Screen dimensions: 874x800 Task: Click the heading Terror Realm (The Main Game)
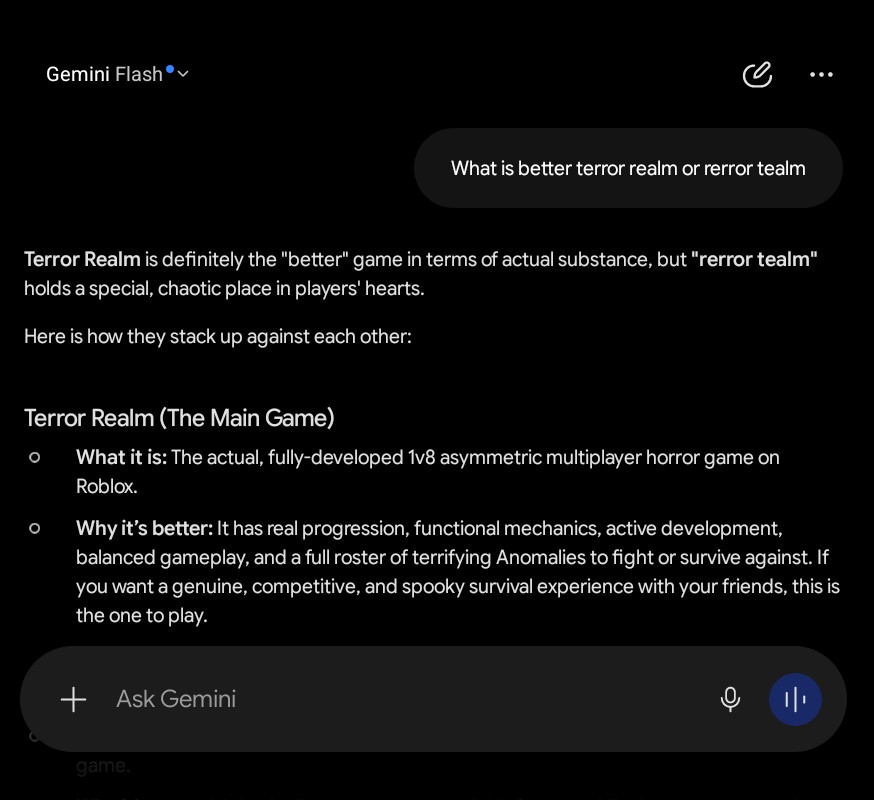179,418
